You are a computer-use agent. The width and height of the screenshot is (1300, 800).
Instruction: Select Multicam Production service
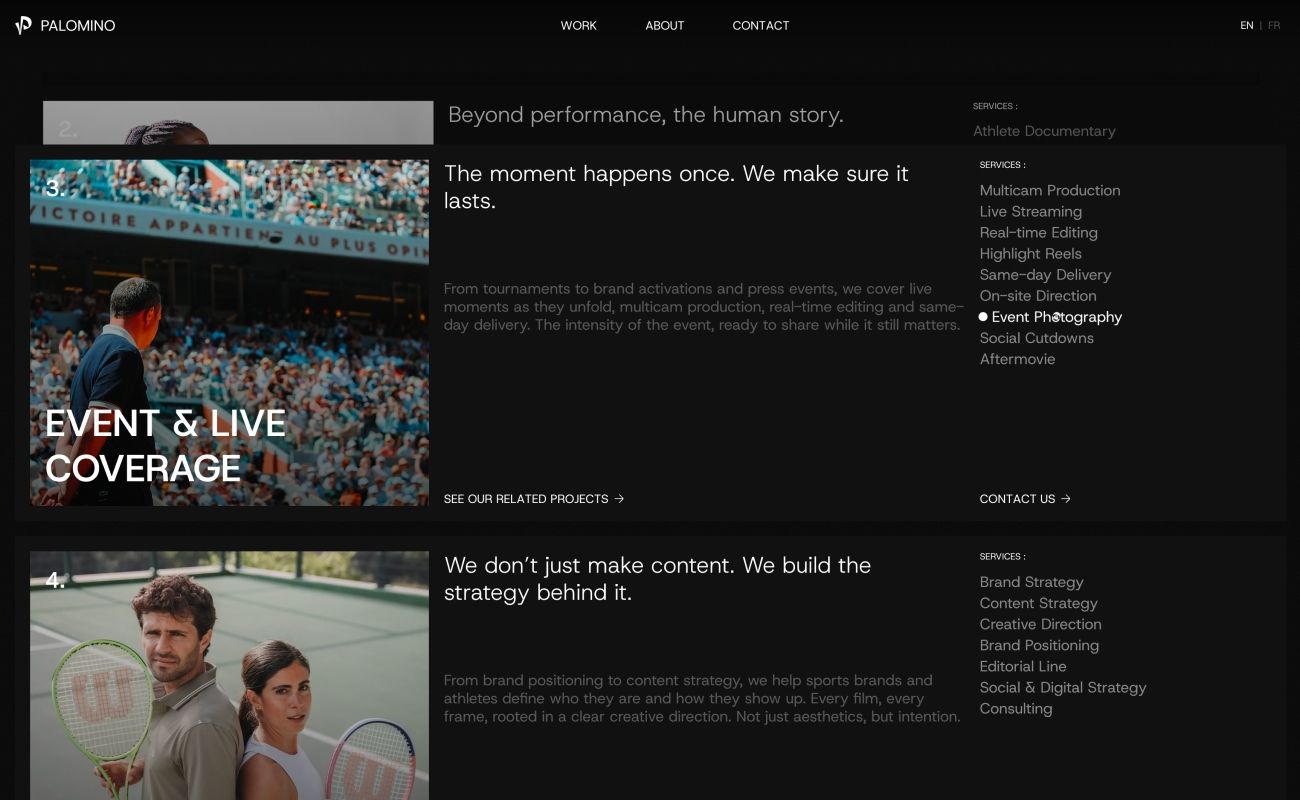[x=1050, y=191]
